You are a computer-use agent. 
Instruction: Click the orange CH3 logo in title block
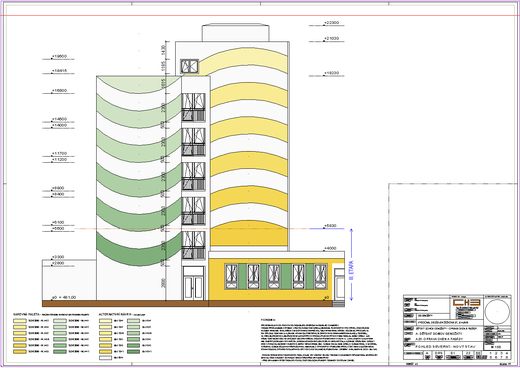[466, 302]
